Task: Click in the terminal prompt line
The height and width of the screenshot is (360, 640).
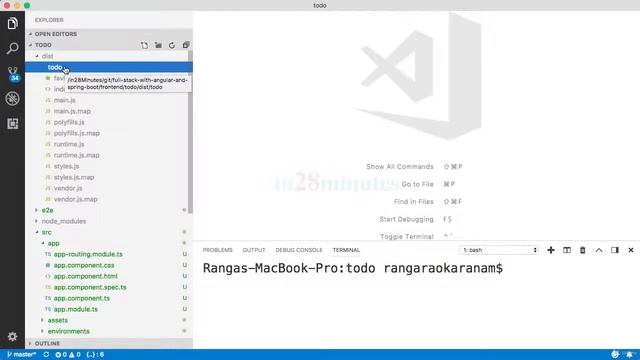Action: pyautogui.click(x=353, y=268)
